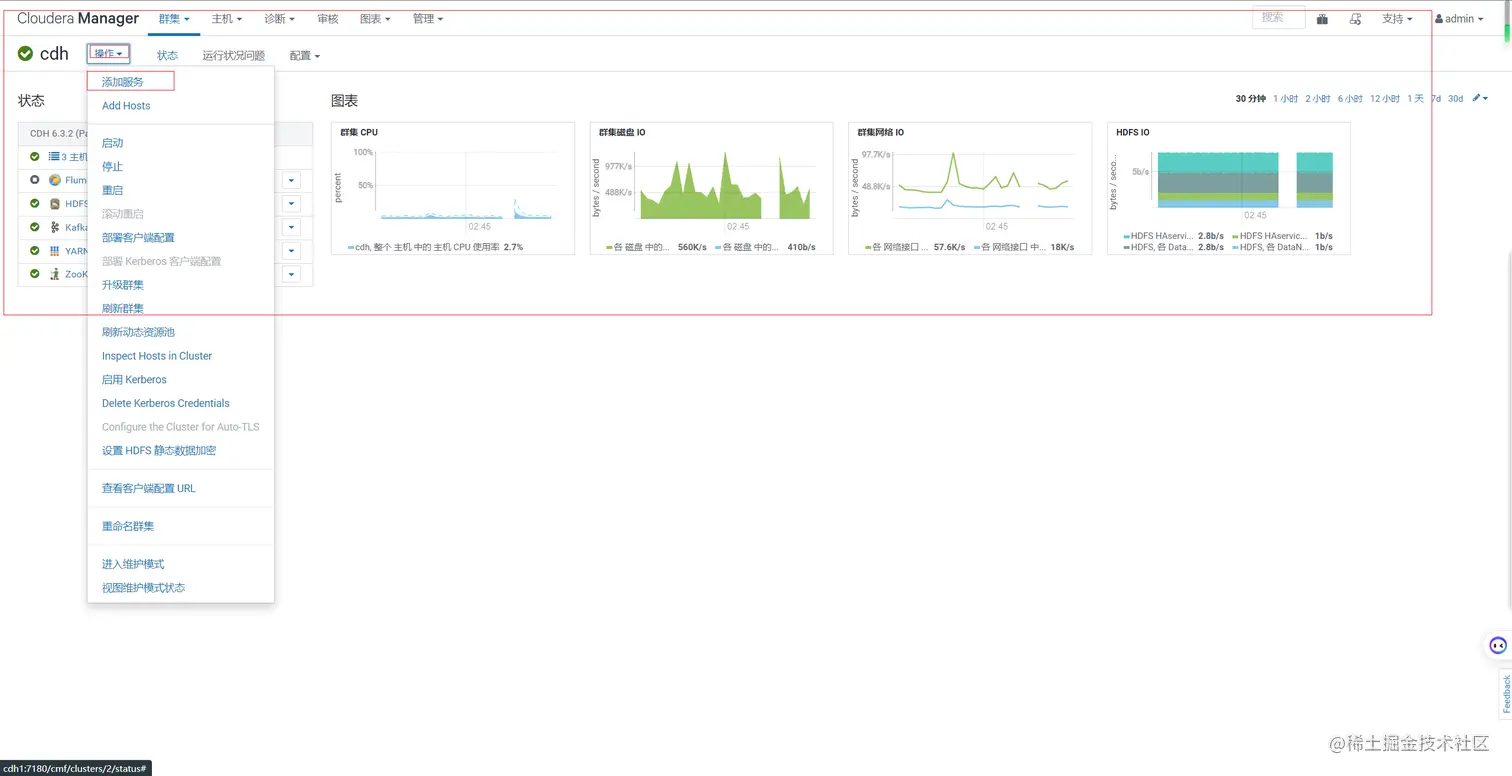The width and height of the screenshot is (1512, 776).
Task: Click the YARN service logo icon
Action: coord(55,251)
